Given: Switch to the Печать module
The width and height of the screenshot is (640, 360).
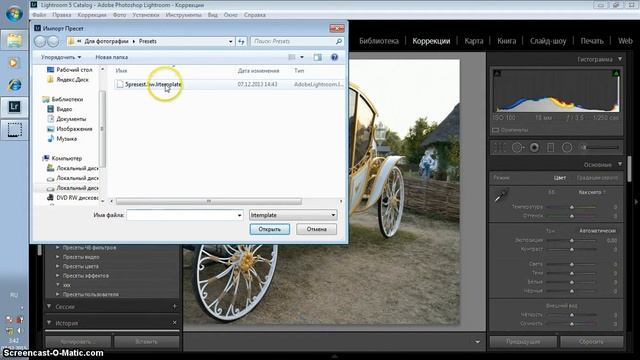Looking at the screenshot, I should 592,41.
